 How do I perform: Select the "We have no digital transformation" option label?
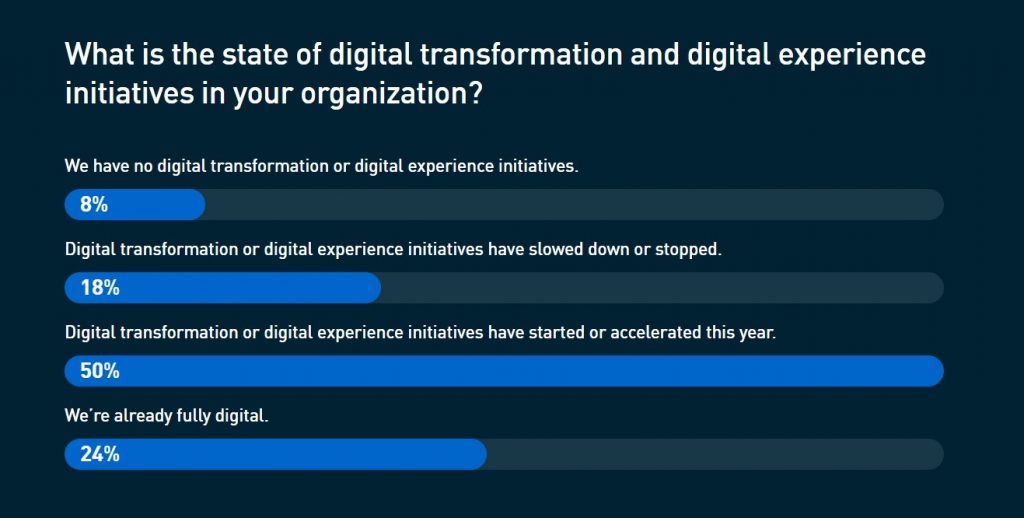[x=321, y=166]
